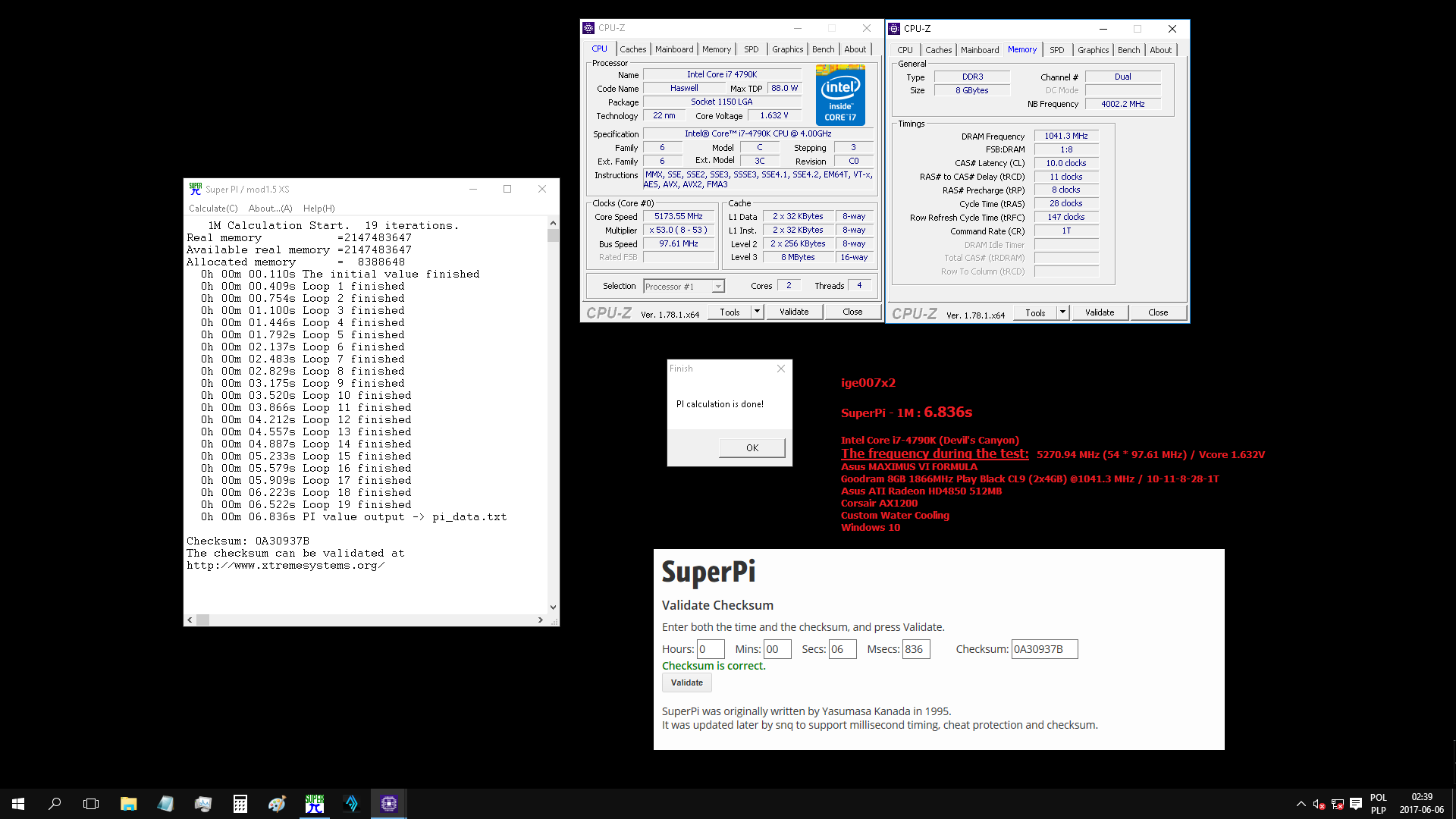1456x819 pixels.
Task: Close the Finish dialog with X
Action: coord(781,369)
